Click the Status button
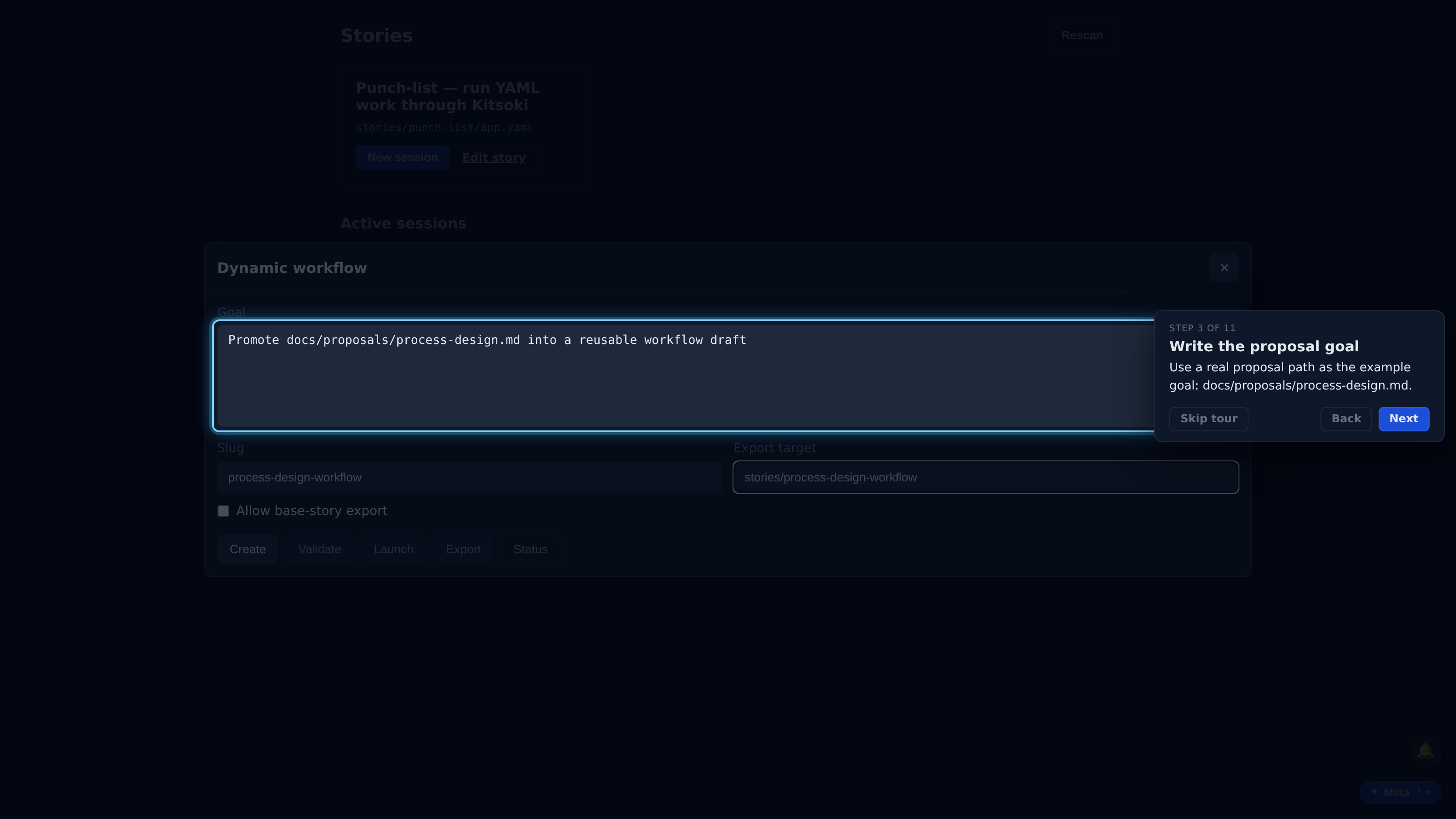Screen dimensions: 1456x819 tap(530, 549)
